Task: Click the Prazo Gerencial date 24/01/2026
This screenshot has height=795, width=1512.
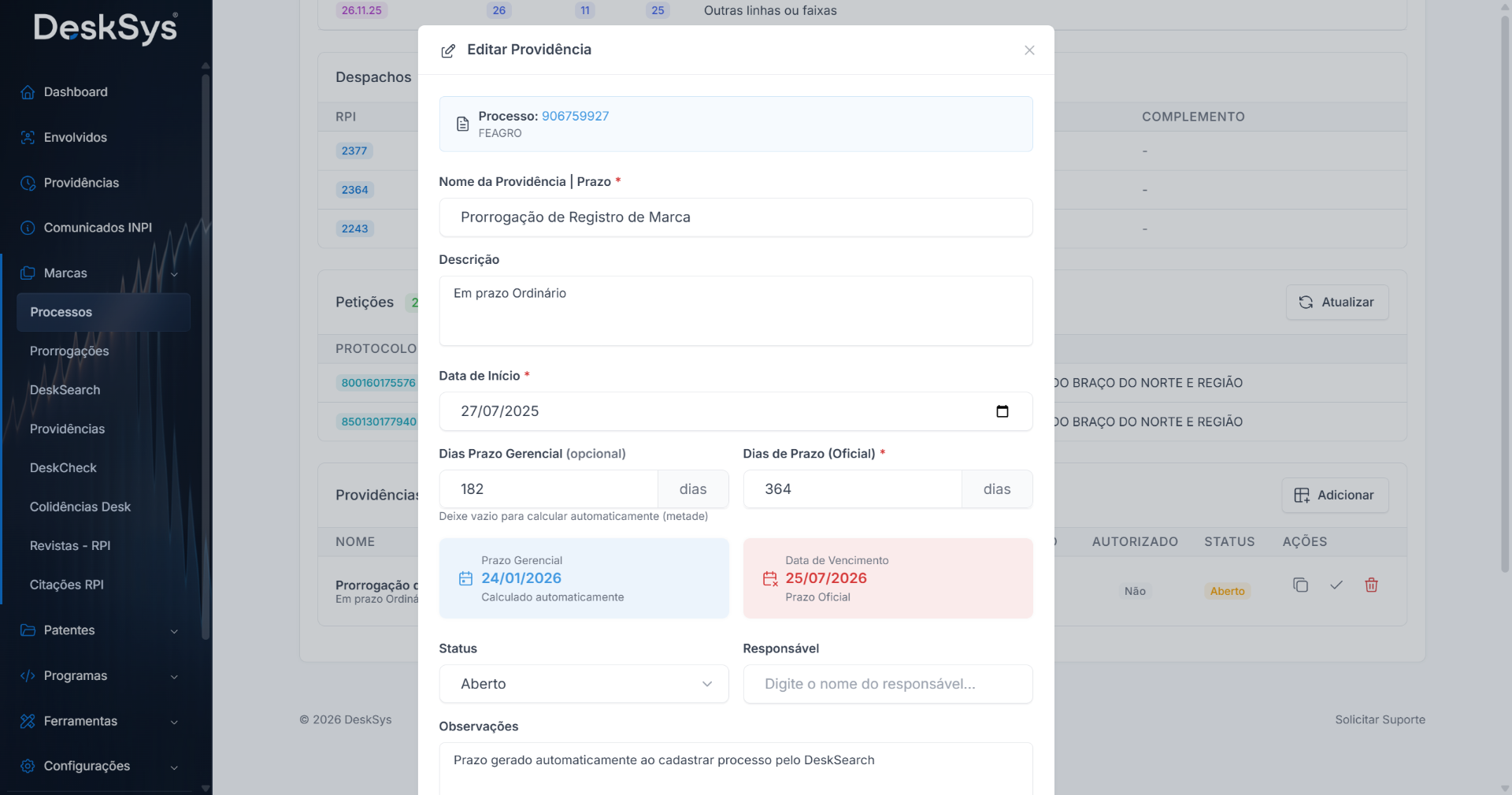Action: click(521, 578)
